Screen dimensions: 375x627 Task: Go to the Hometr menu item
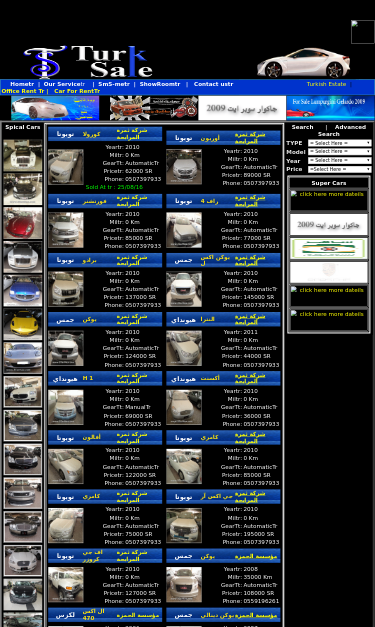[x=22, y=84]
